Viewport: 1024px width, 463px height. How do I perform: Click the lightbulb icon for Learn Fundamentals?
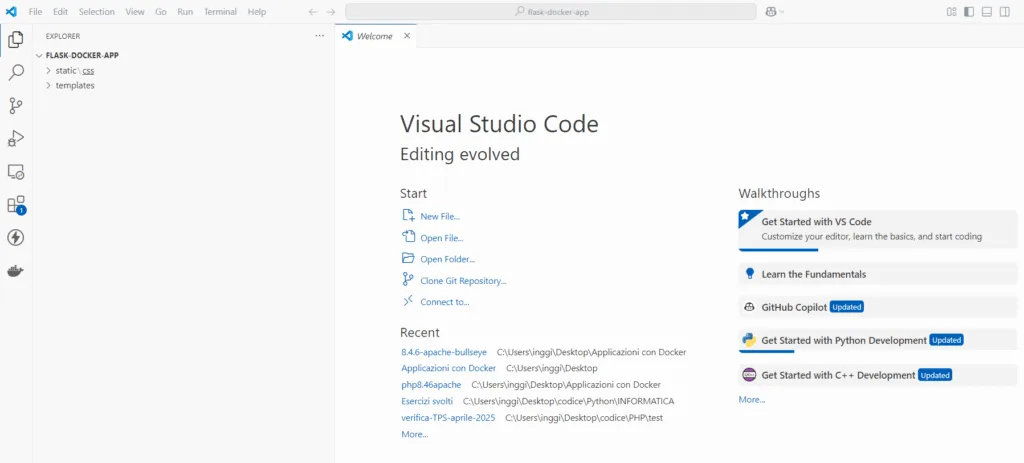750,274
